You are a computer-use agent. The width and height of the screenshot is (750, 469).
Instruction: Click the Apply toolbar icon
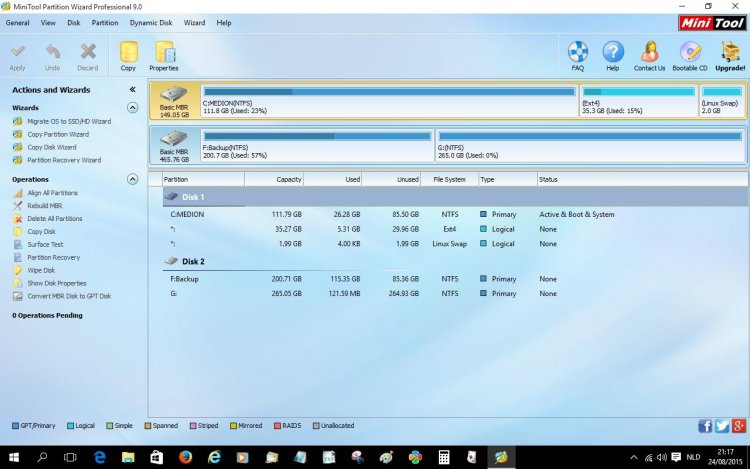[17, 52]
